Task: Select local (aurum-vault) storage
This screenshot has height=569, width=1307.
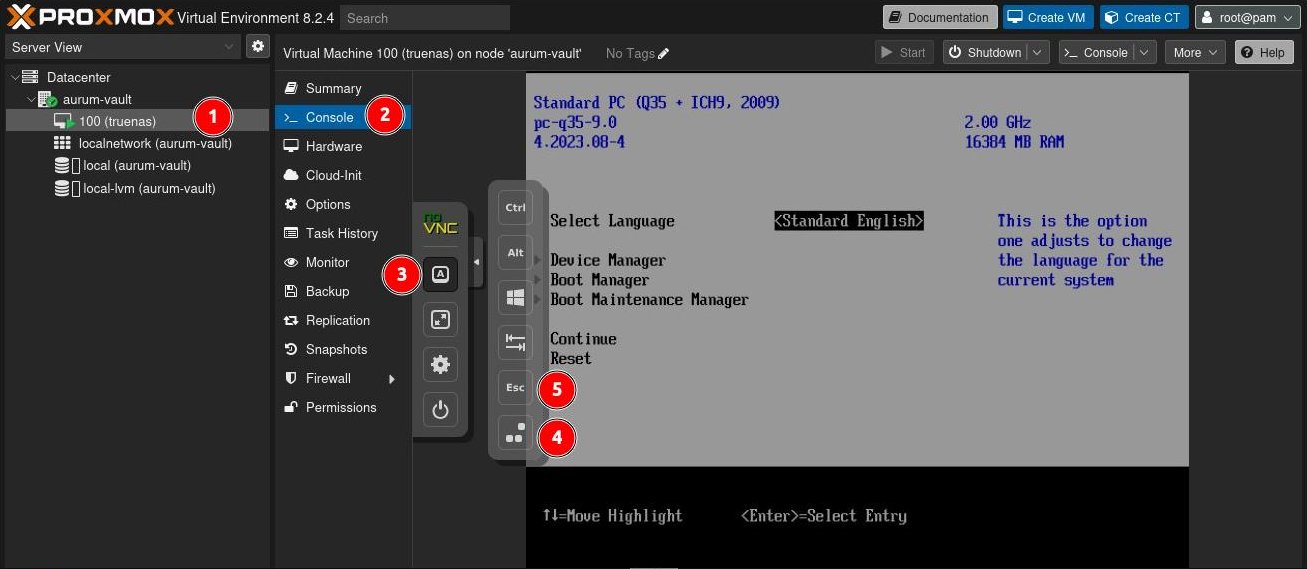Action: click(136, 165)
